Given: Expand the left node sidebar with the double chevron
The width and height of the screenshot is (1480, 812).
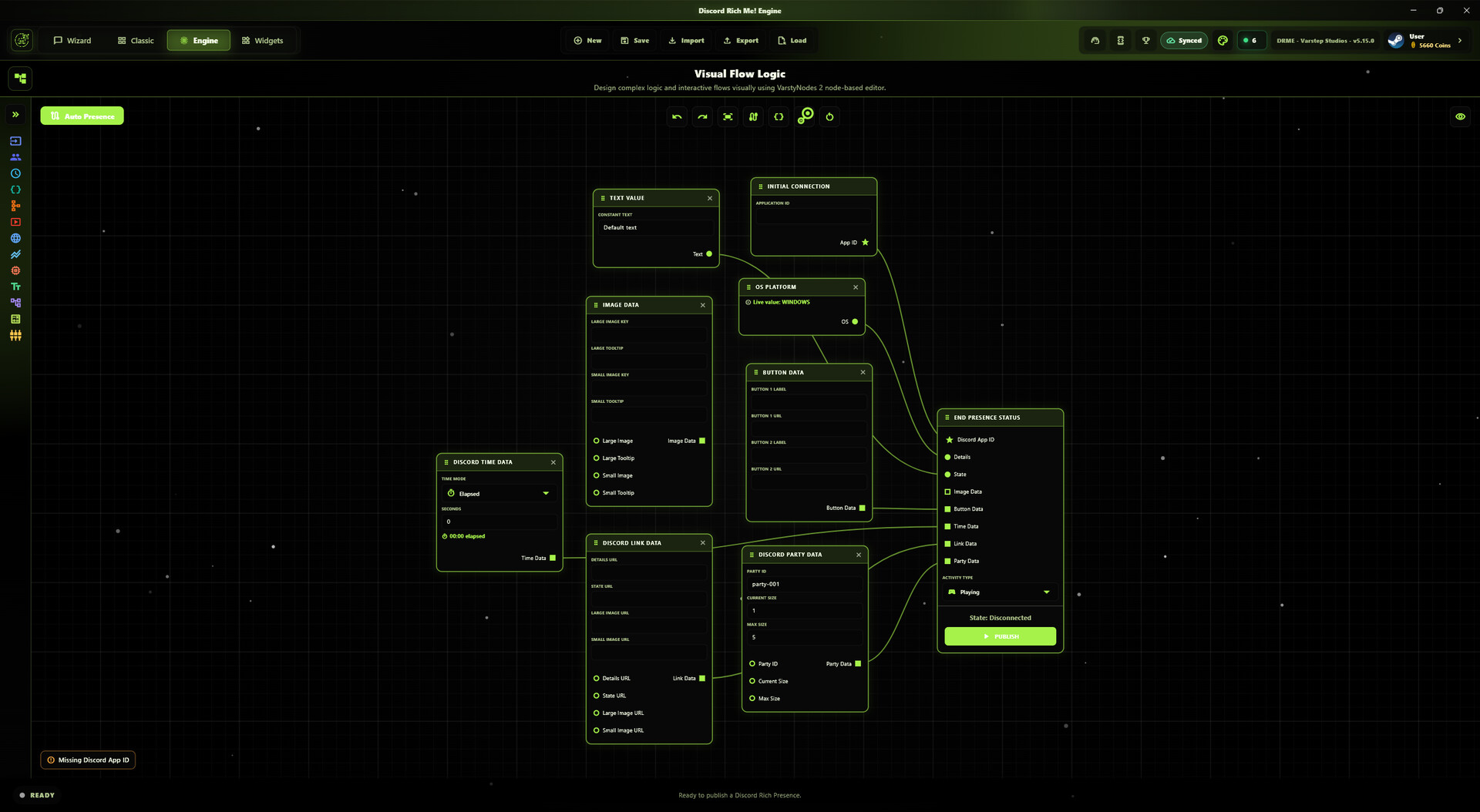Looking at the screenshot, I should click(15, 115).
